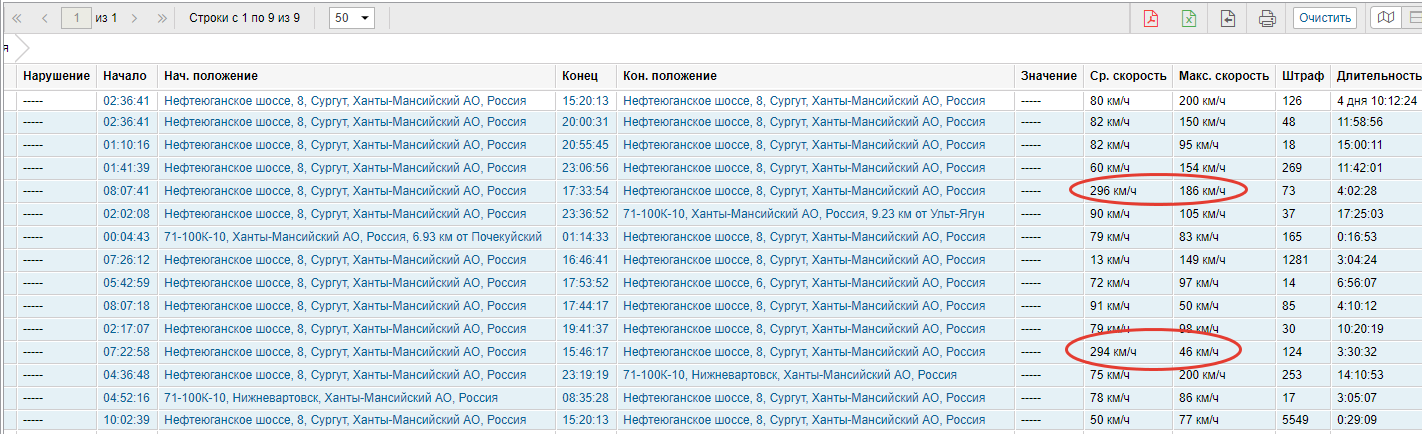
Task: Export the table to Excel
Action: pyautogui.click(x=1189, y=18)
